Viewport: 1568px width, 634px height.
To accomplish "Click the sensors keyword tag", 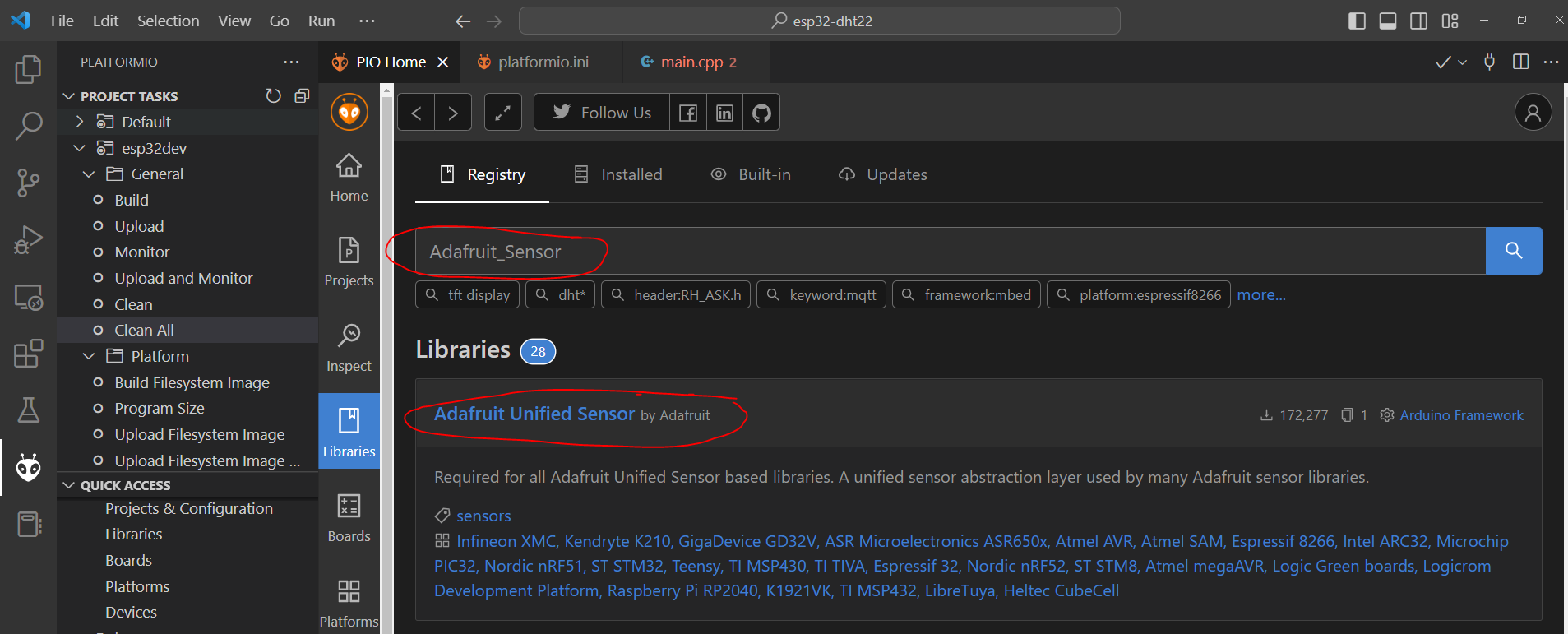I will point(483,516).
